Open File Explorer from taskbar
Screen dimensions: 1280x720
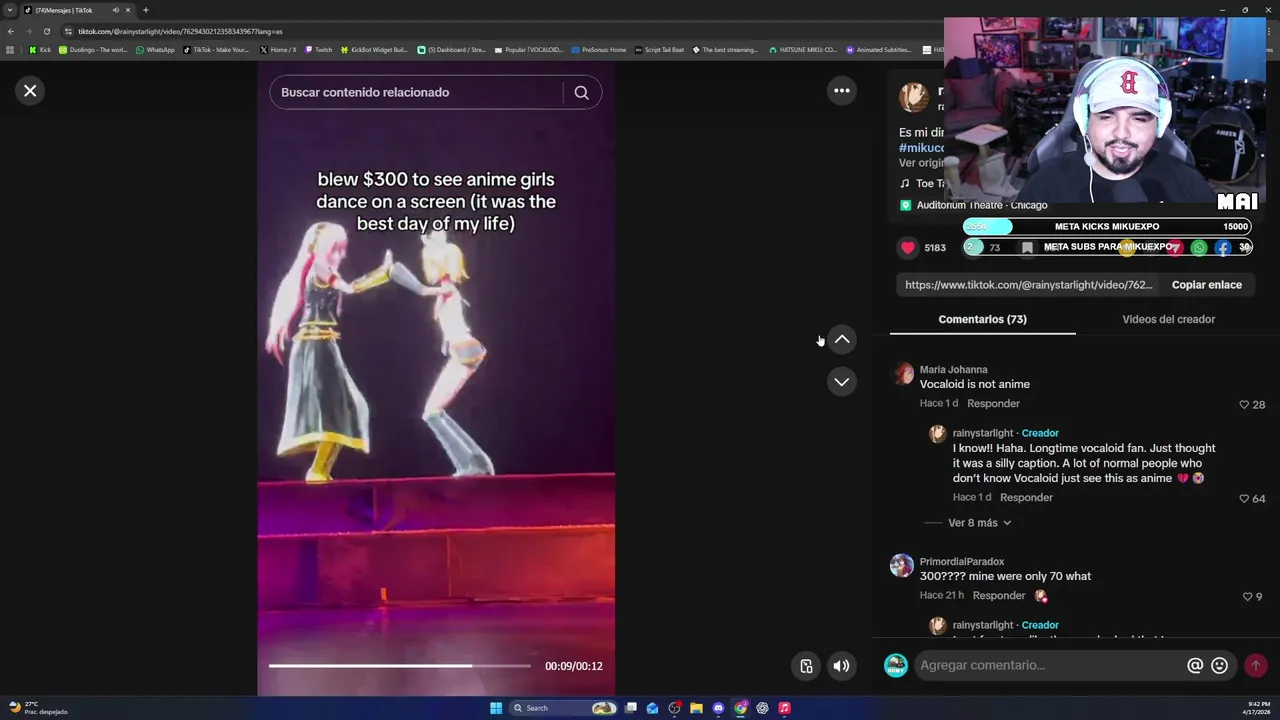point(696,708)
